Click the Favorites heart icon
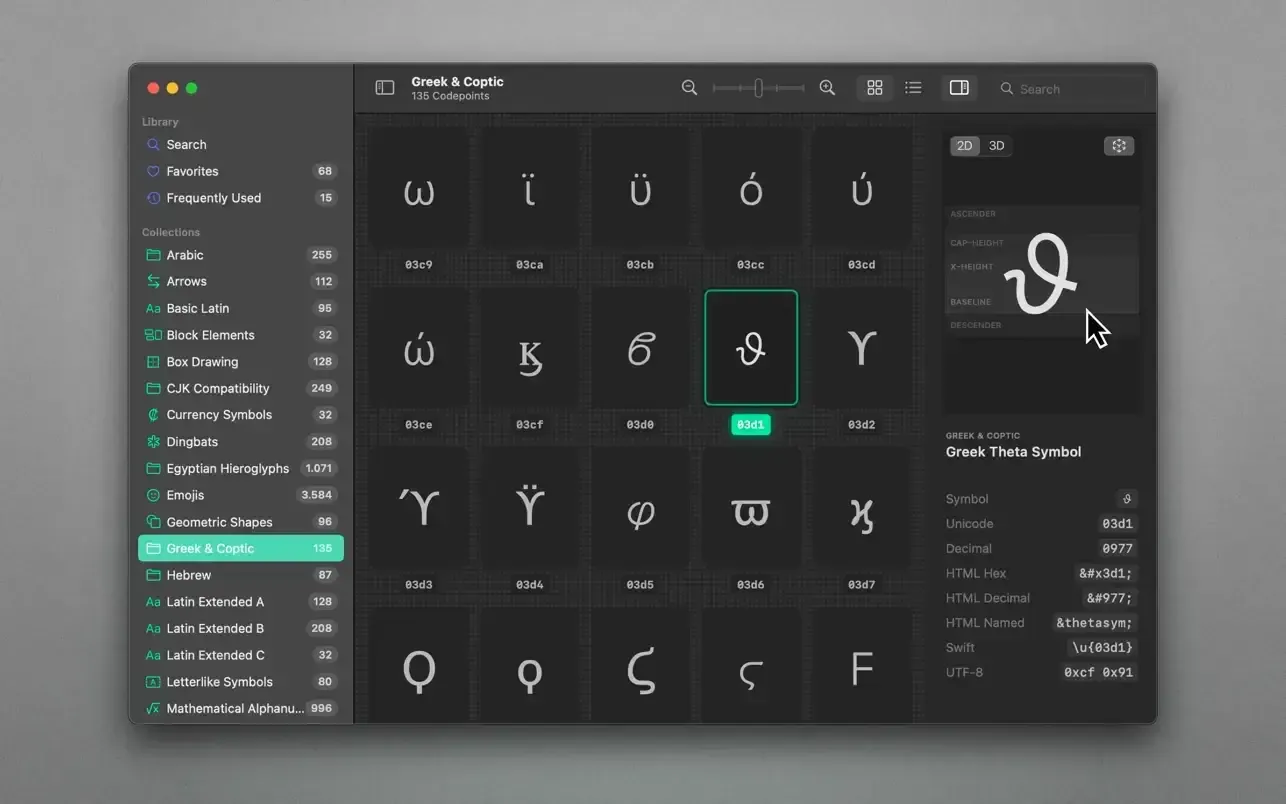The image size is (1286, 804). 156,171
